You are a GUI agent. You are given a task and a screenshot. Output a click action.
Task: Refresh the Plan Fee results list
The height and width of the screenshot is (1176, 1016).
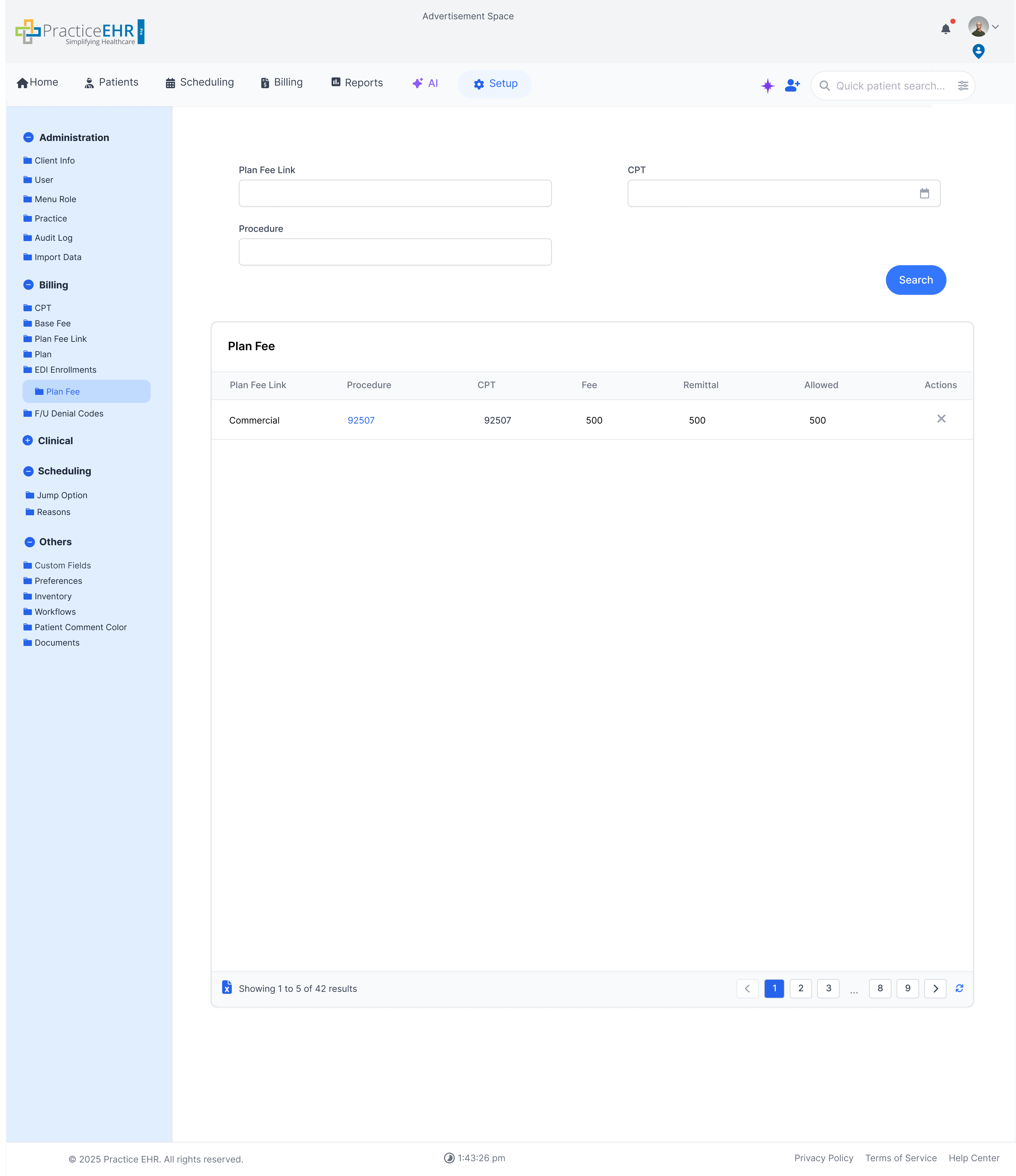coord(959,988)
